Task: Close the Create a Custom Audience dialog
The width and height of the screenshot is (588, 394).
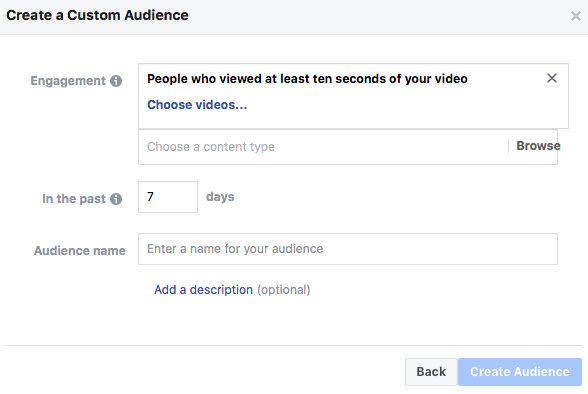Action: [x=576, y=16]
